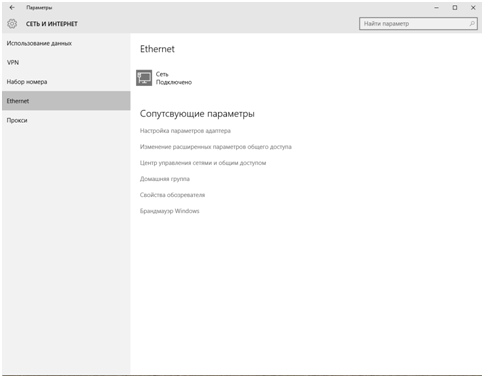Image resolution: width=484 pixels, height=378 pixels.
Task: Open 'Свойства обозревателя' link
Action: pos(172,195)
